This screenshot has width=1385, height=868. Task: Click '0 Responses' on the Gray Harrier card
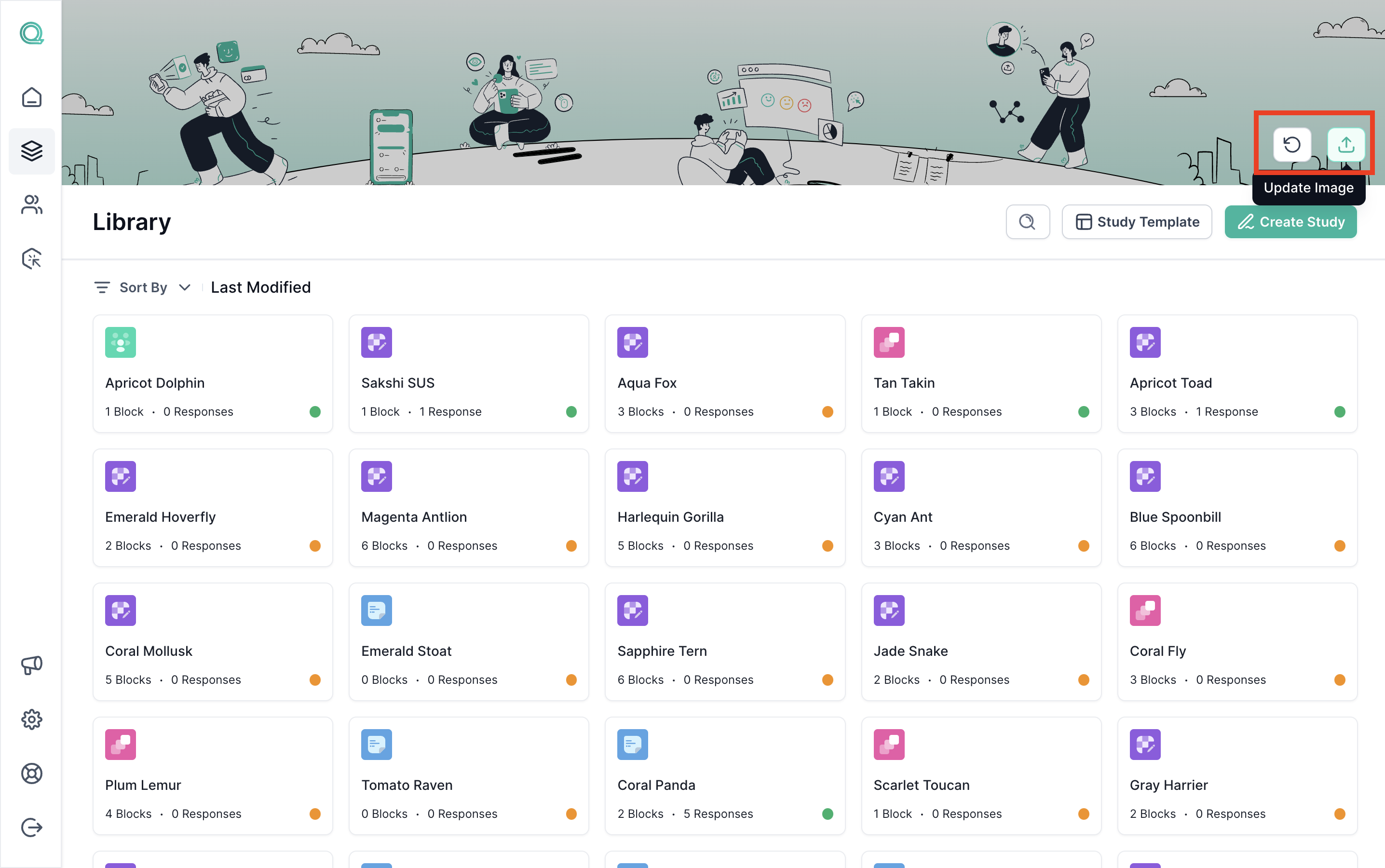pyautogui.click(x=1231, y=814)
